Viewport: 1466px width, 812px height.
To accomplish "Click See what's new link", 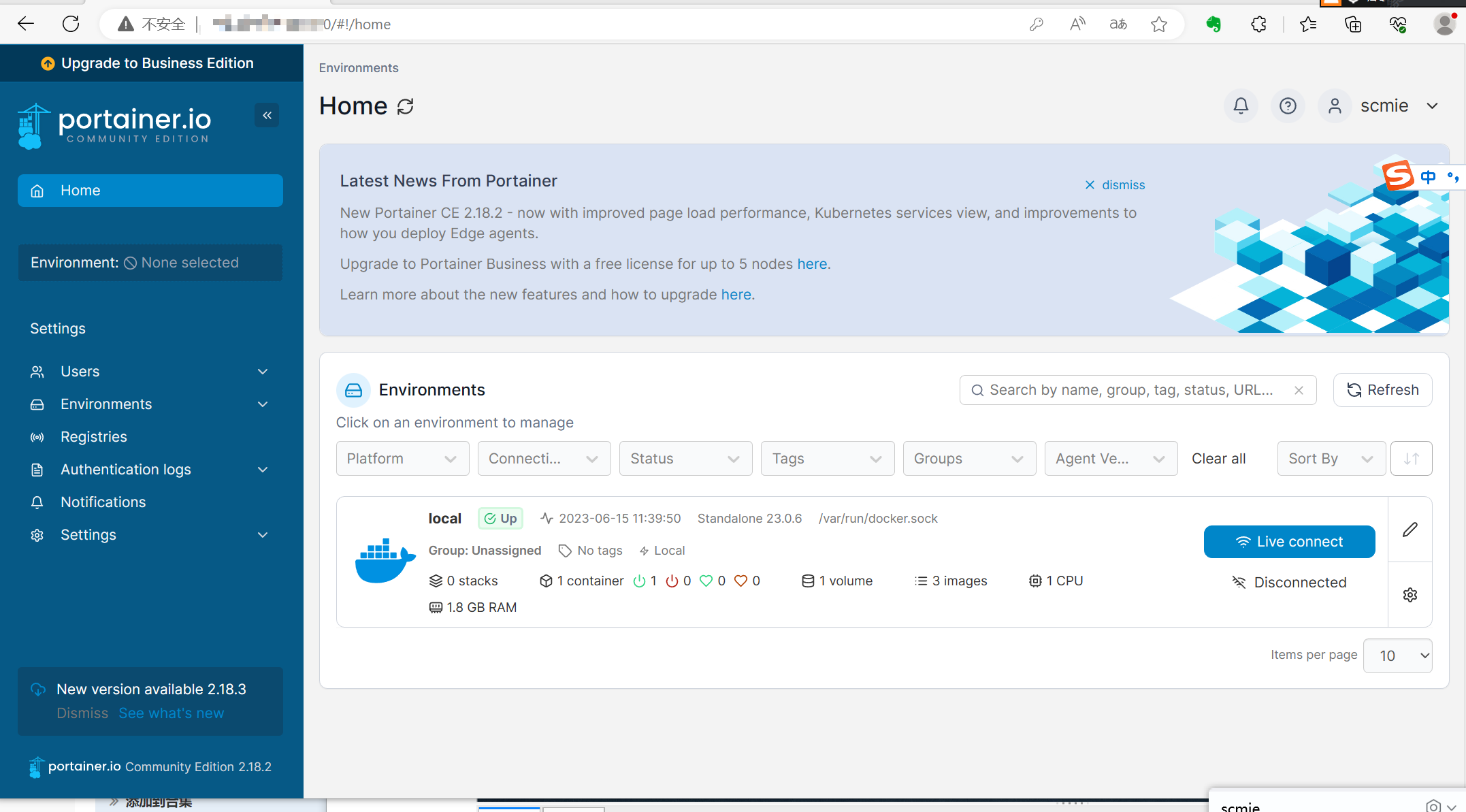I will click(172, 713).
